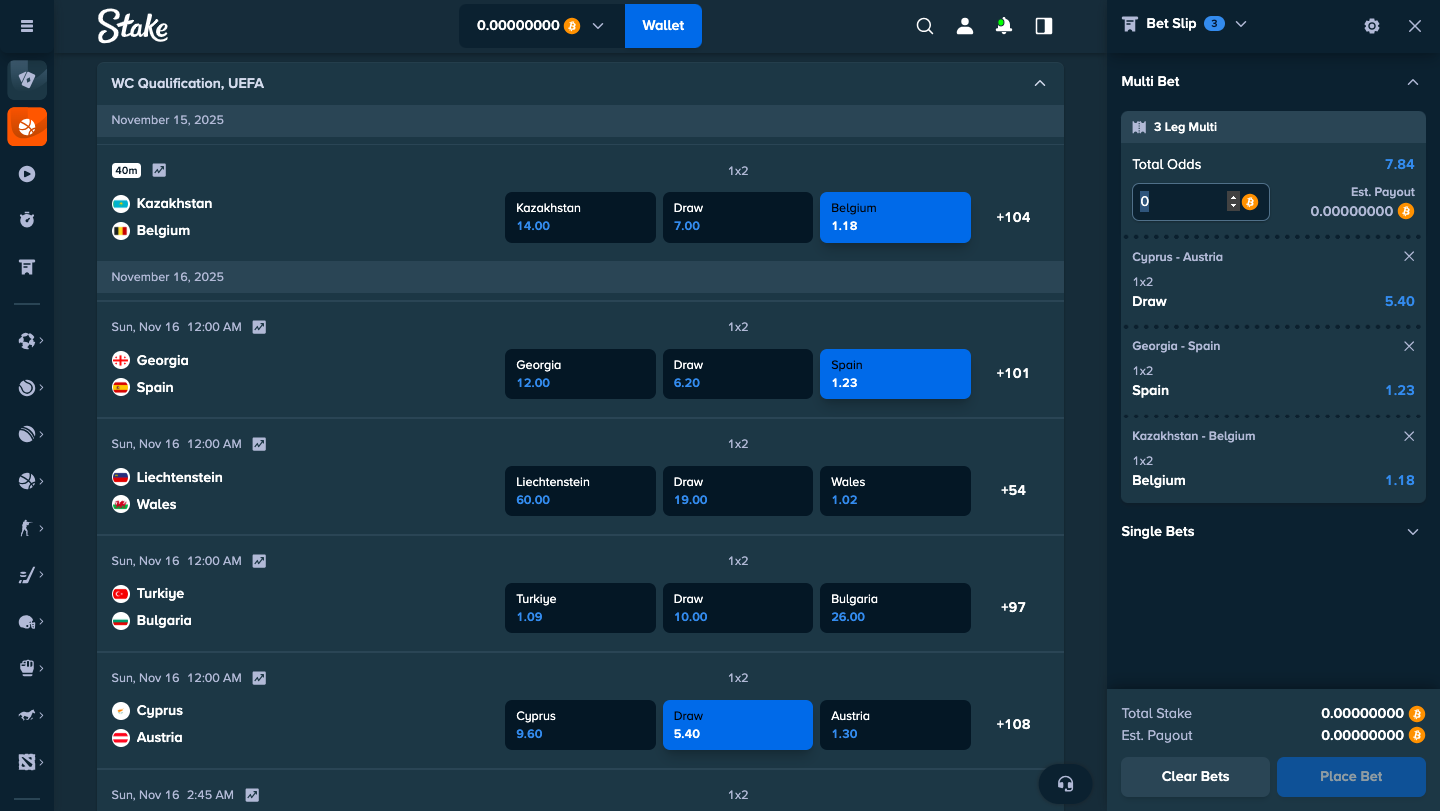1440x811 pixels.
Task: Open the live support headset icon
Action: click(1065, 784)
